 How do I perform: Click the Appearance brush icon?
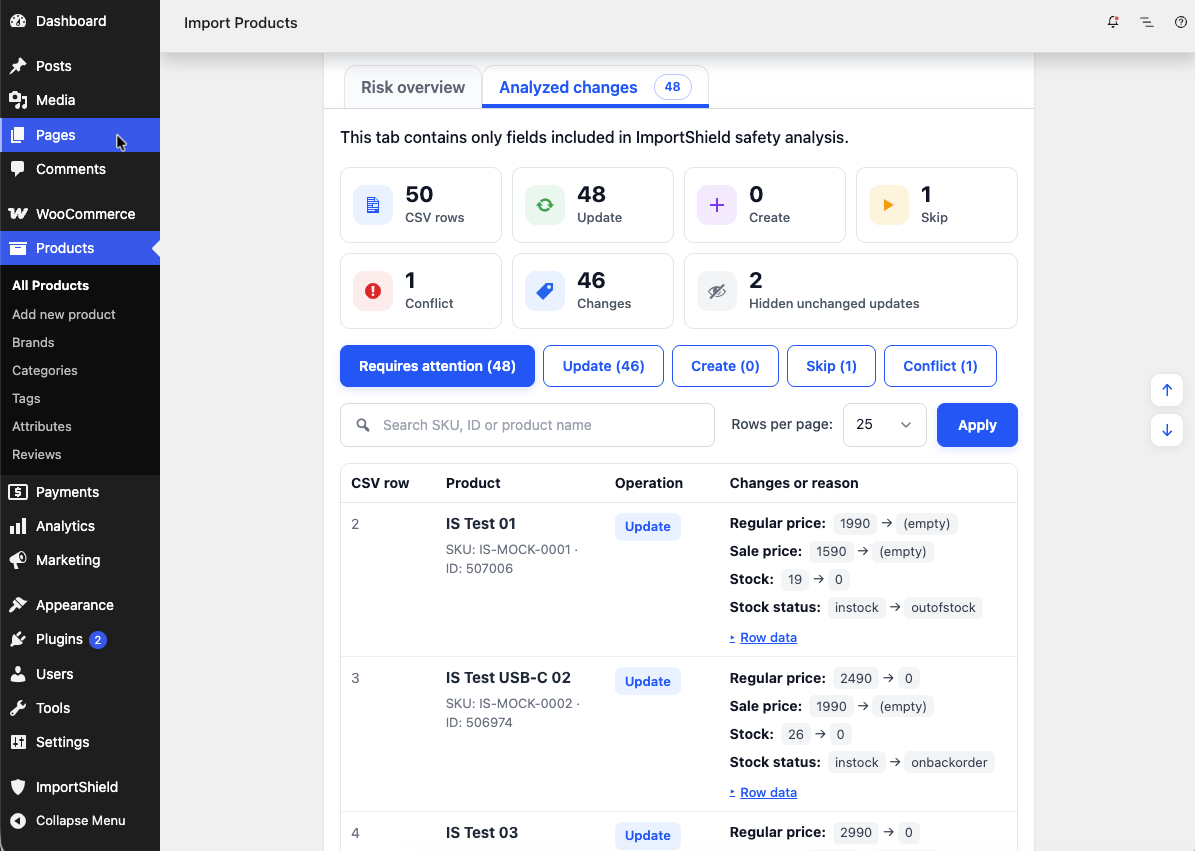(x=18, y=605)
